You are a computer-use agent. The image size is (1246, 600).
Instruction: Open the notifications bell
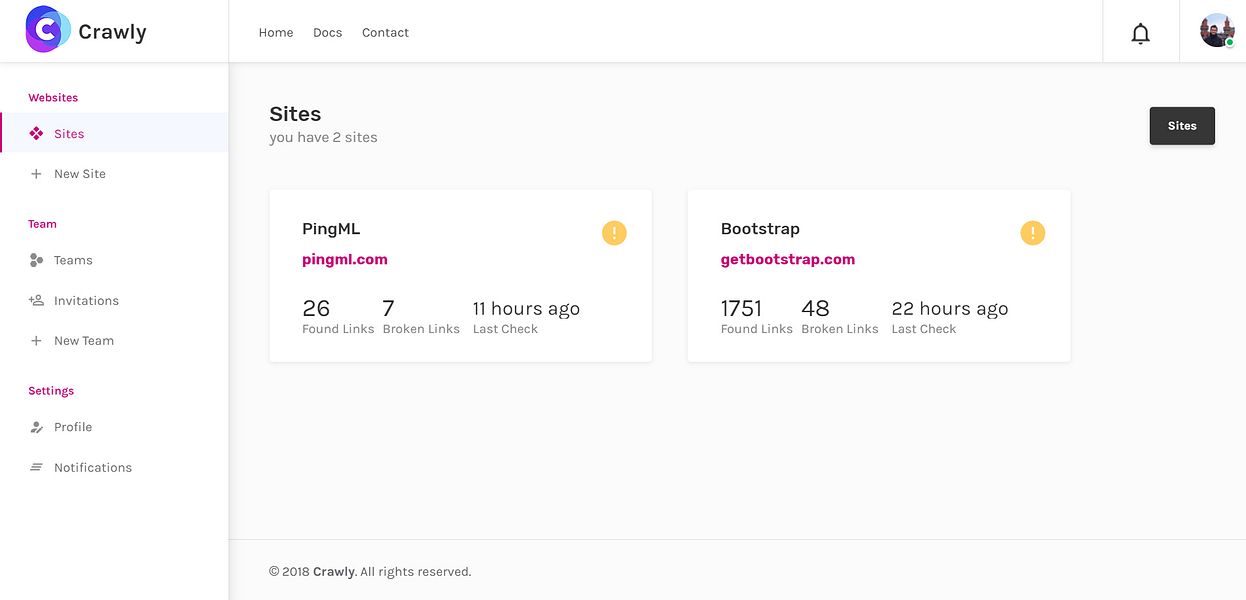point(1140,34)
